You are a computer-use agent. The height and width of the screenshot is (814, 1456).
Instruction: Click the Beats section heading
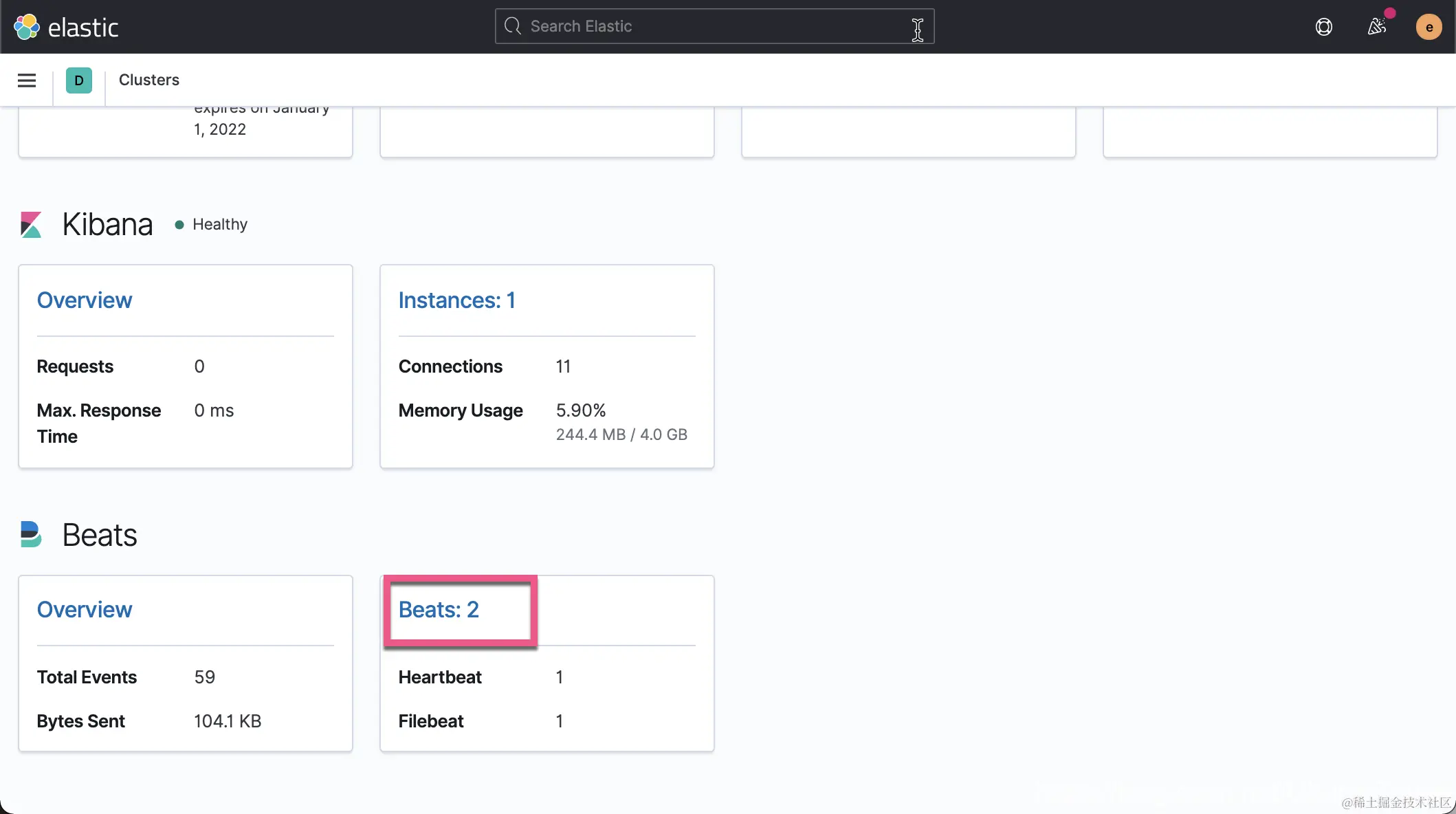(100, 535)
